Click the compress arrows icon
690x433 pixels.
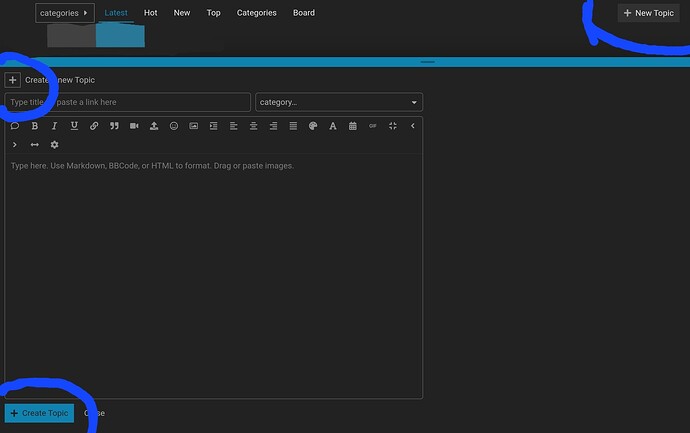point(393,126)
